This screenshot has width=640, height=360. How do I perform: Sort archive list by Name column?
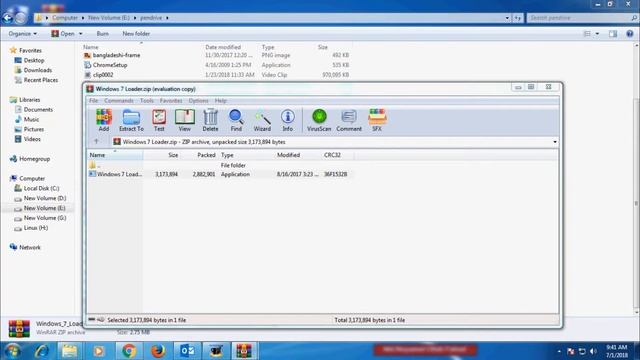pyautogui.click(x=116, y=155)
